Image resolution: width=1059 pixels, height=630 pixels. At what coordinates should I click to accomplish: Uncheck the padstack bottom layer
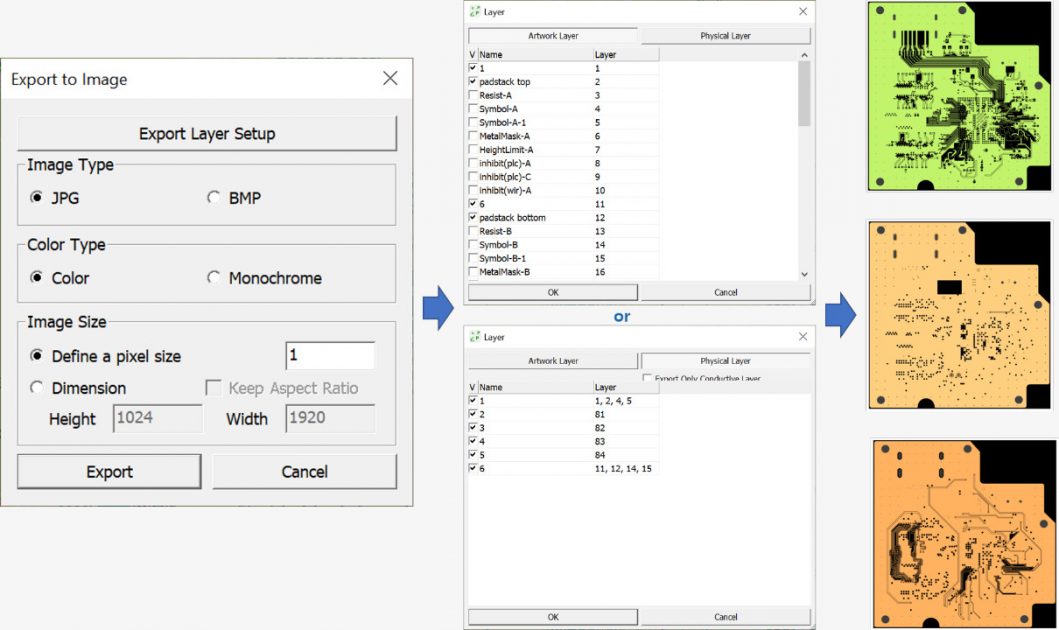click(473, 217)
